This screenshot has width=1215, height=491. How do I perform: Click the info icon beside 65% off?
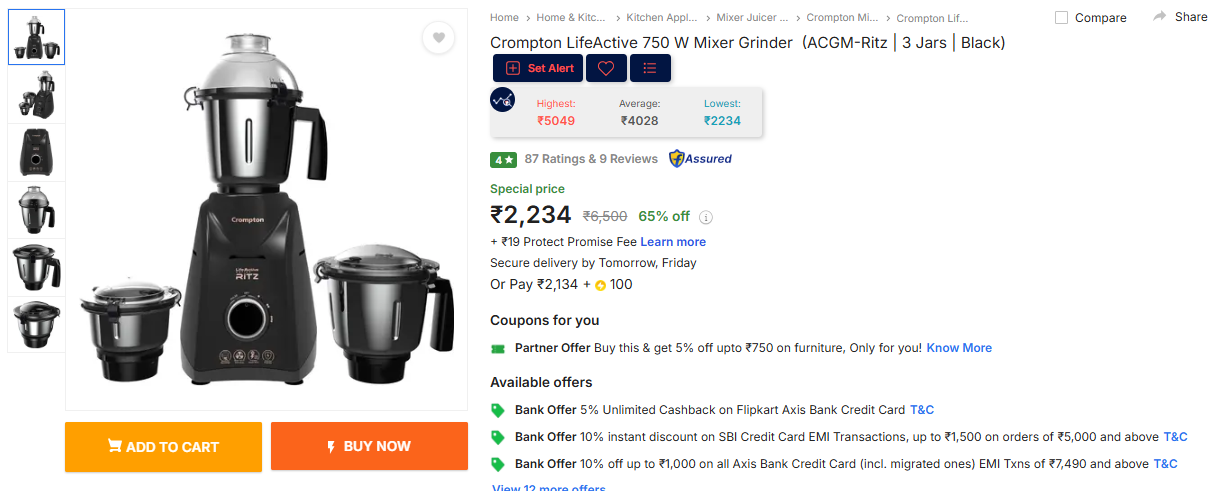pos(706,217)
